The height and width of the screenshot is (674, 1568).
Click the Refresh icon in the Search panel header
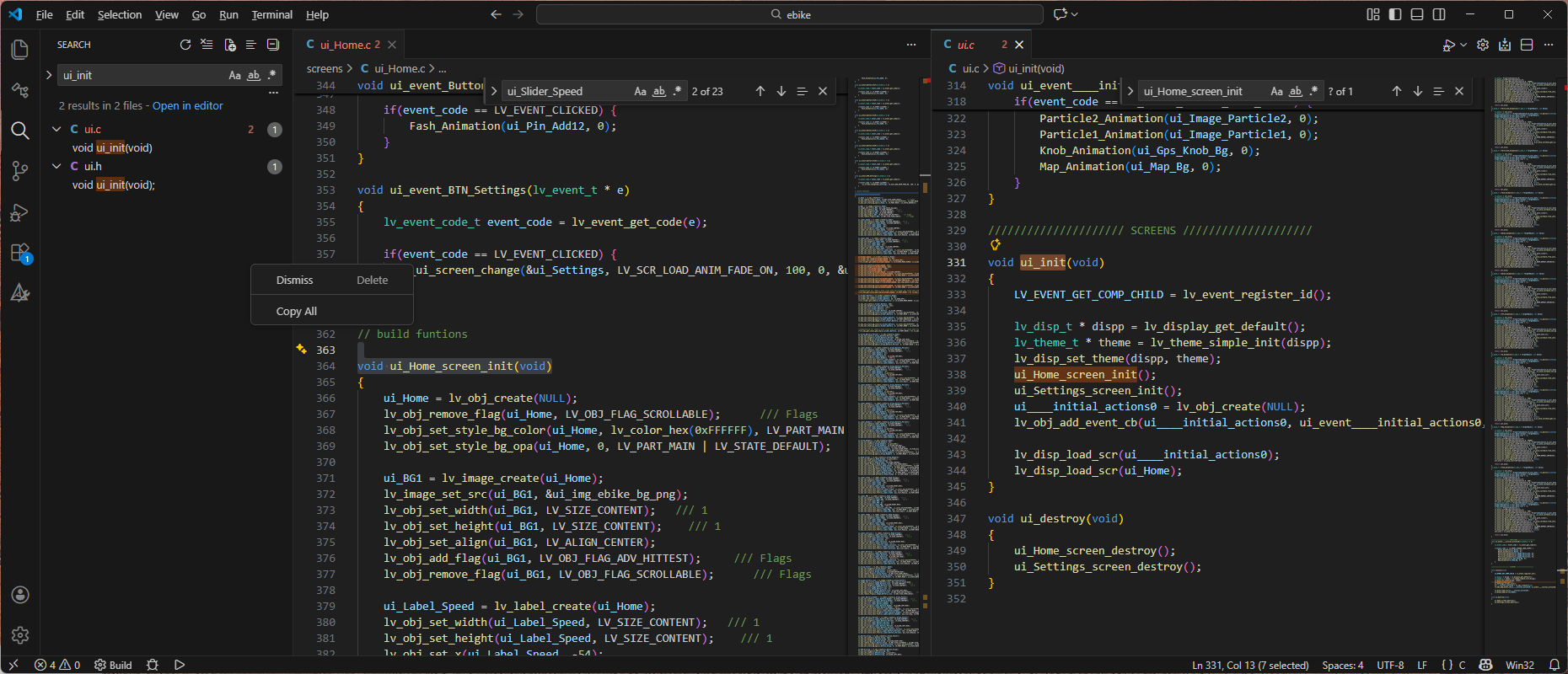pyautogui.click(x=185, y=45)
